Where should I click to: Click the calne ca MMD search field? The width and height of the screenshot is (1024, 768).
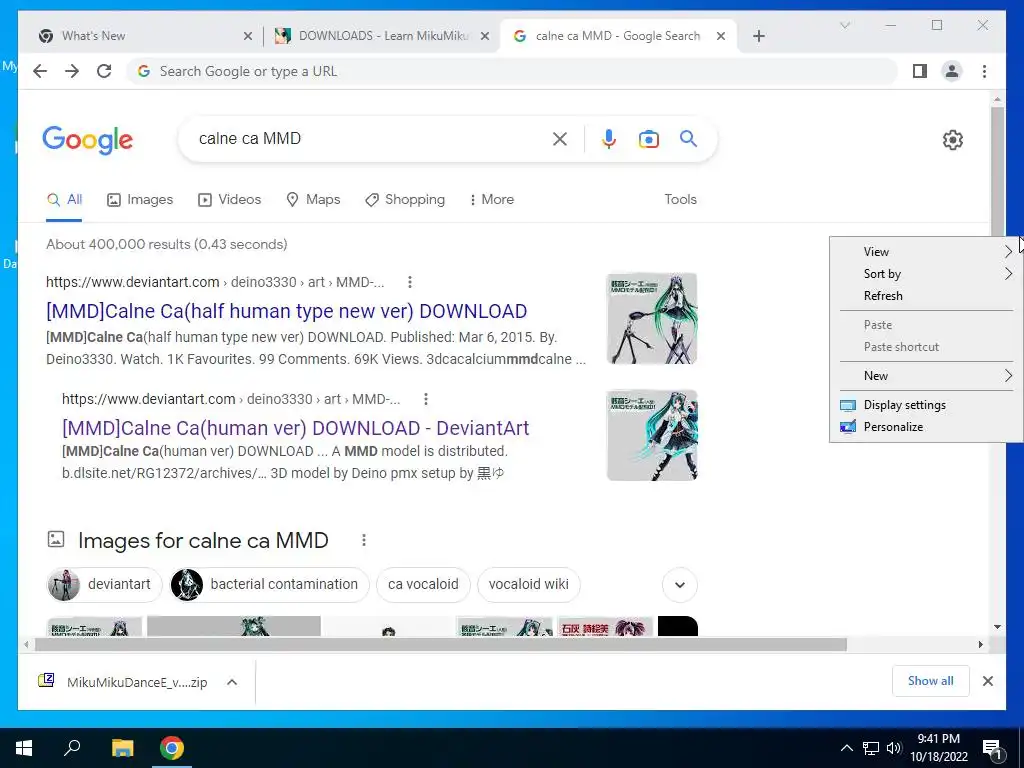(x=370, y=138)
